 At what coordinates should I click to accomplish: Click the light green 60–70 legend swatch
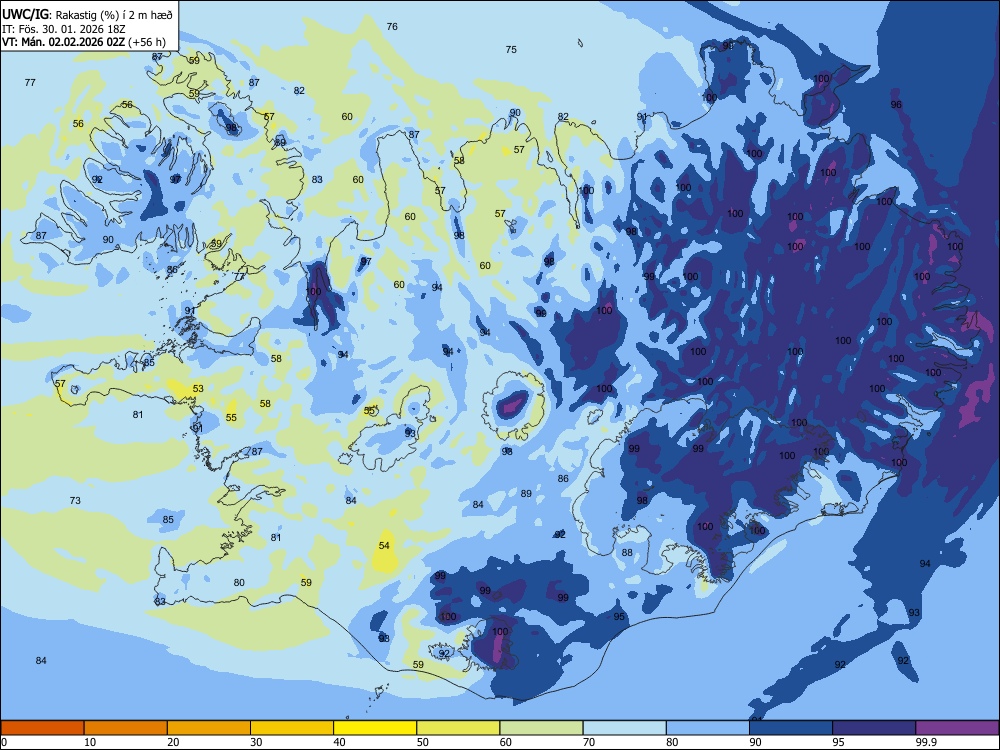[541, 728]
